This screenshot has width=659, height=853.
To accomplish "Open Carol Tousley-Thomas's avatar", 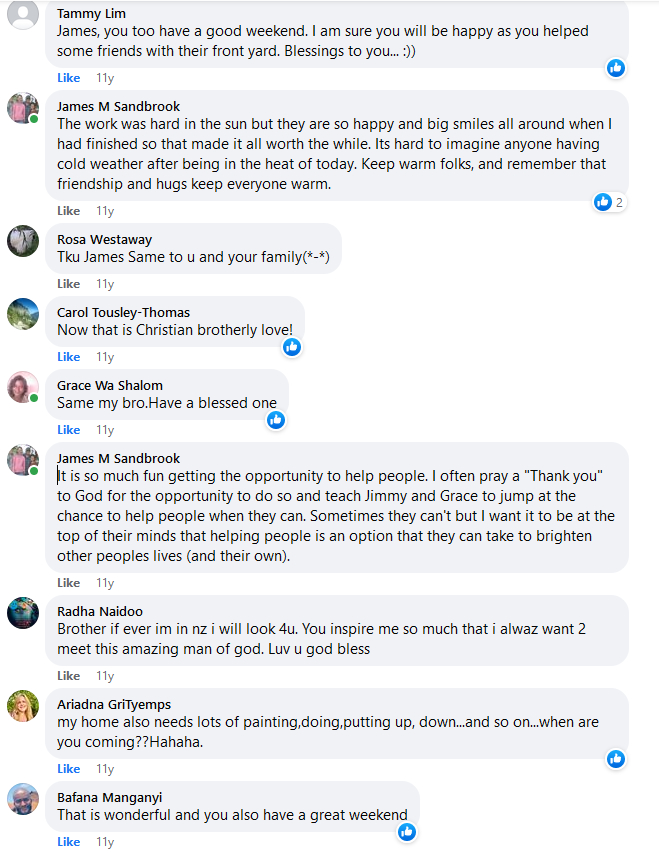I will tap(23, 314).
